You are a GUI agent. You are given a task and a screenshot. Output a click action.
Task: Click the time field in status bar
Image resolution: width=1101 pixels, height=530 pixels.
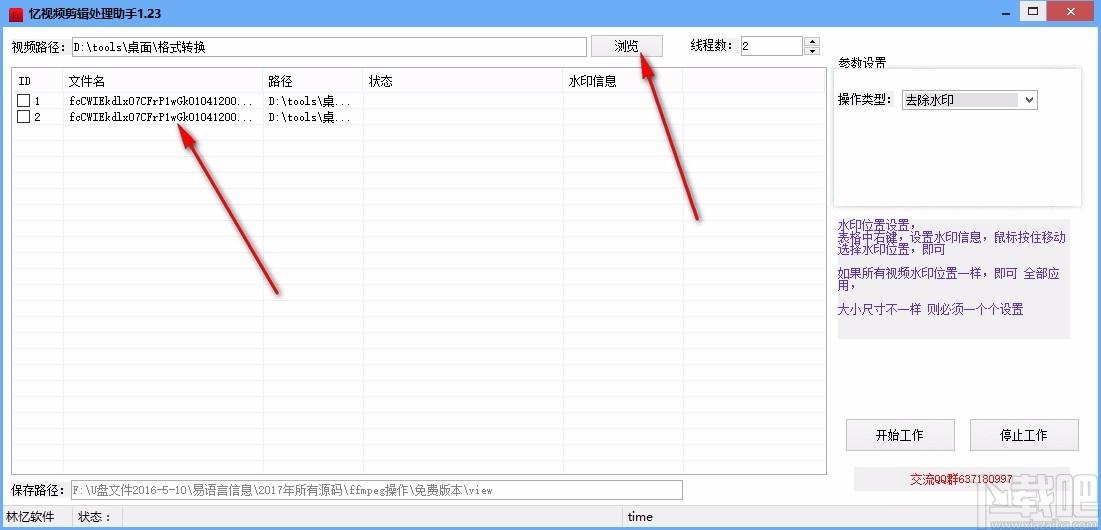pos(640,517)
